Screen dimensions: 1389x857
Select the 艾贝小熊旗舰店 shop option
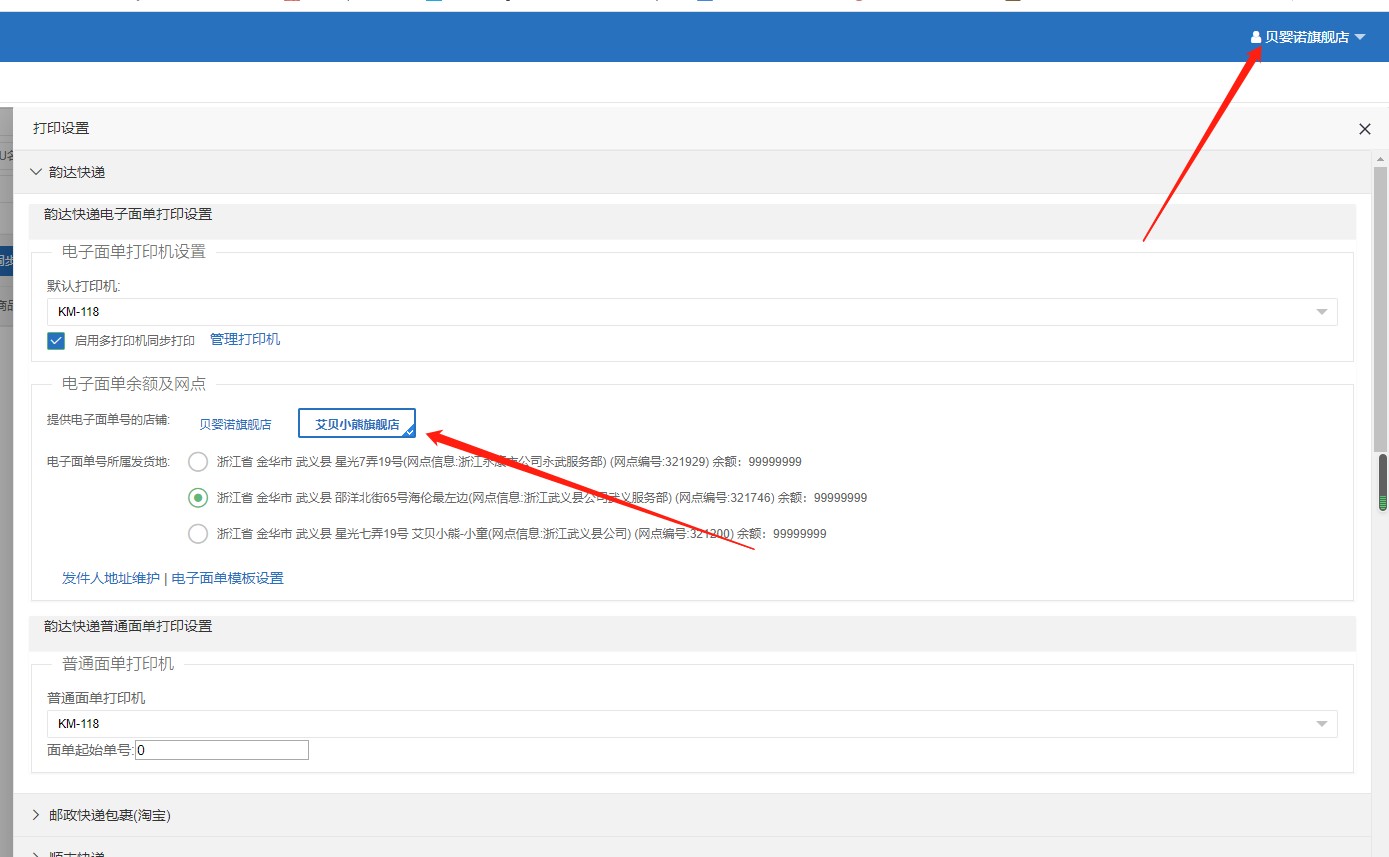[x=357, y=424]
